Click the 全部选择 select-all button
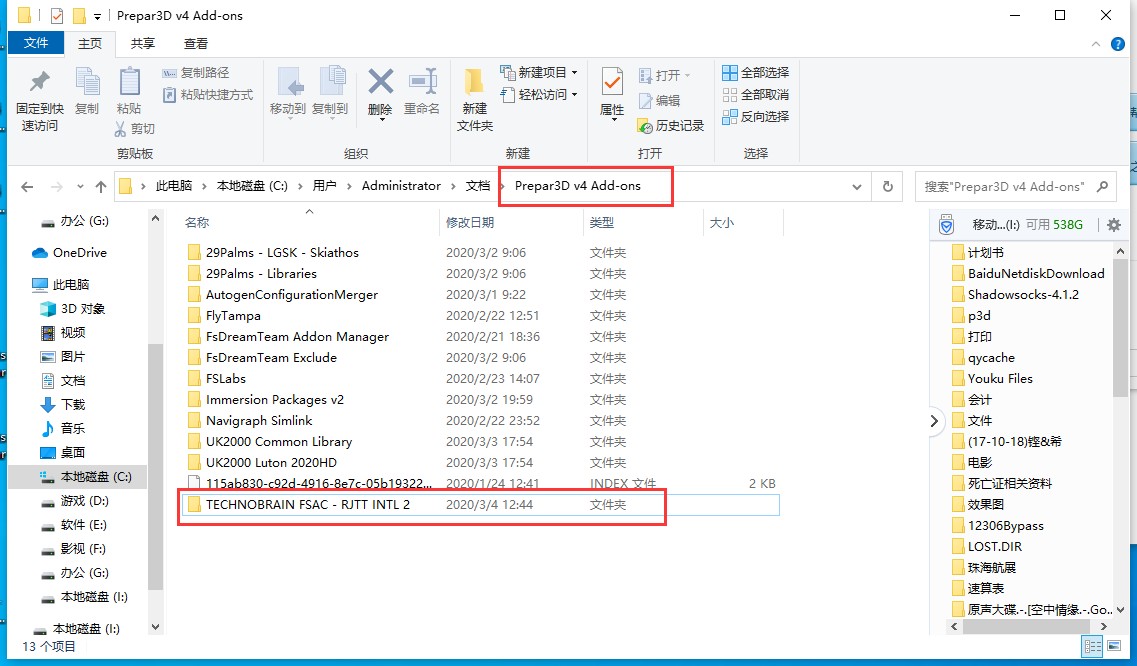1137x666 pixels. (x=755, y=71)
